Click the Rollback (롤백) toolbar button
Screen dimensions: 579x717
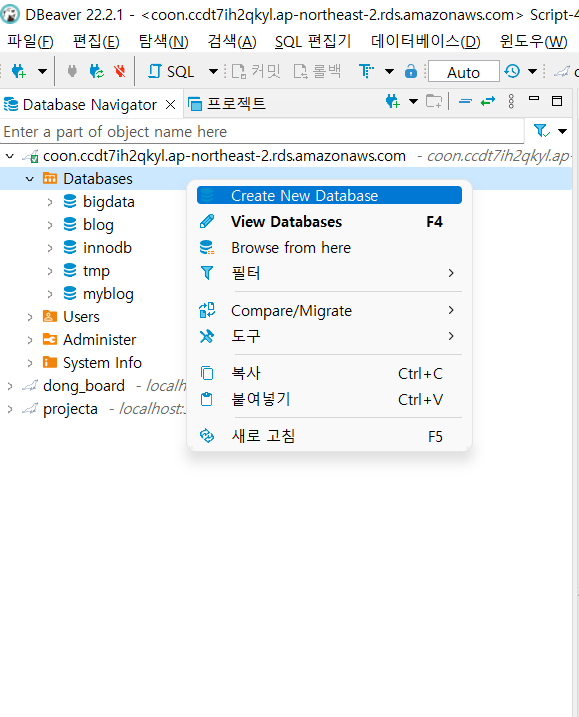[317, 71]
